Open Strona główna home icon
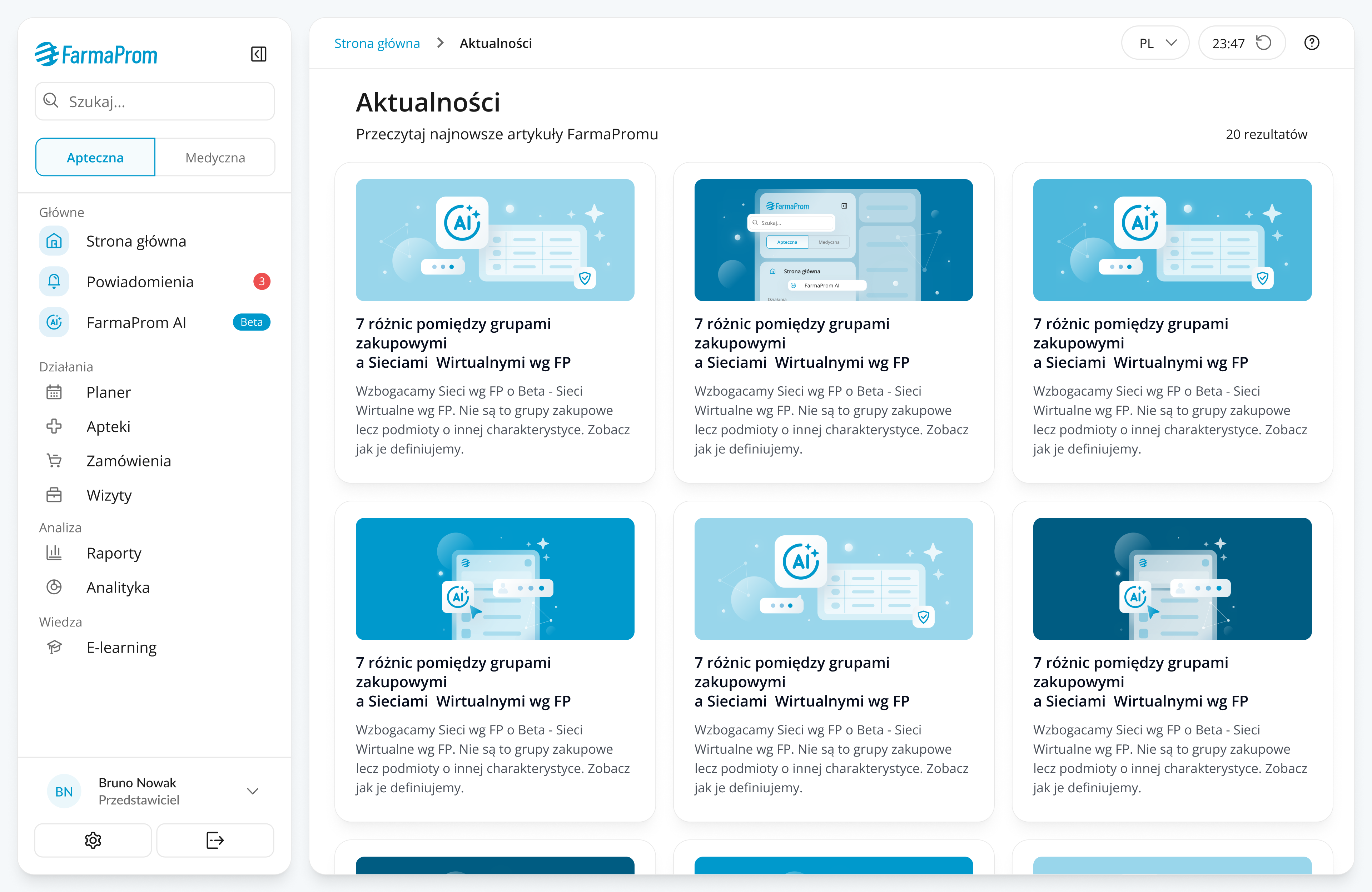This screenshot has width=1372, height=892. 54,241
